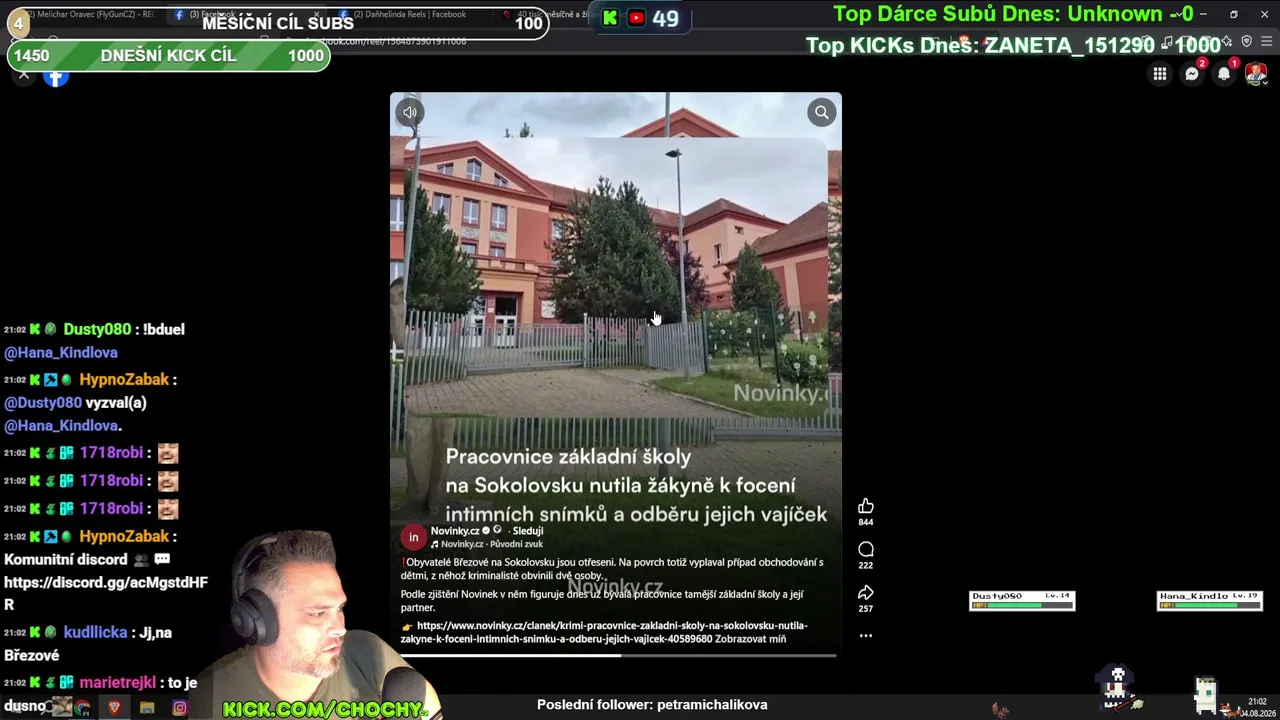Click the discord.gg link in stream chat

(x=106, y=593)
